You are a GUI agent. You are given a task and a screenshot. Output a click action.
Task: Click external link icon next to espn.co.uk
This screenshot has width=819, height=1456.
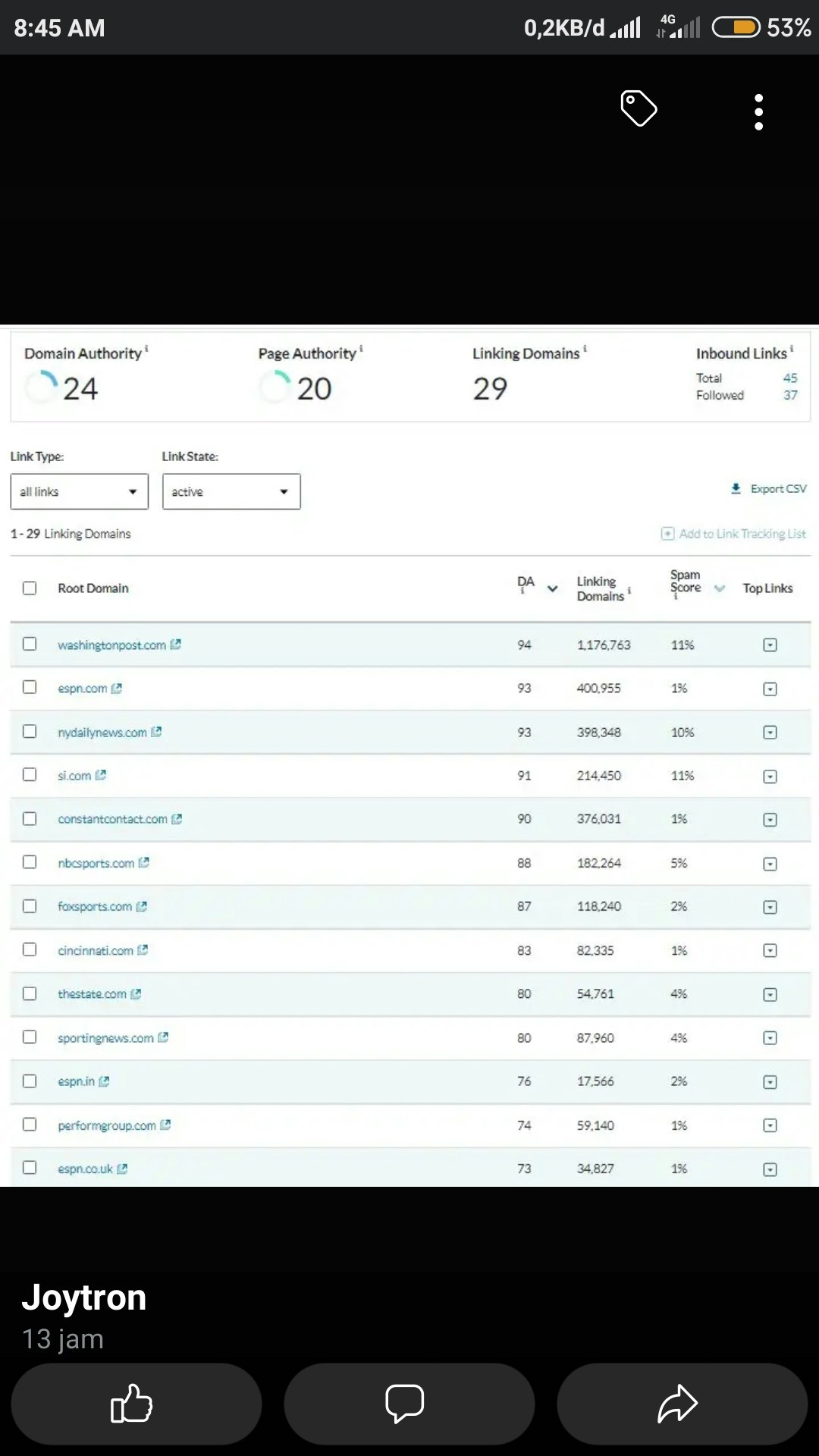pos(122,1169)
